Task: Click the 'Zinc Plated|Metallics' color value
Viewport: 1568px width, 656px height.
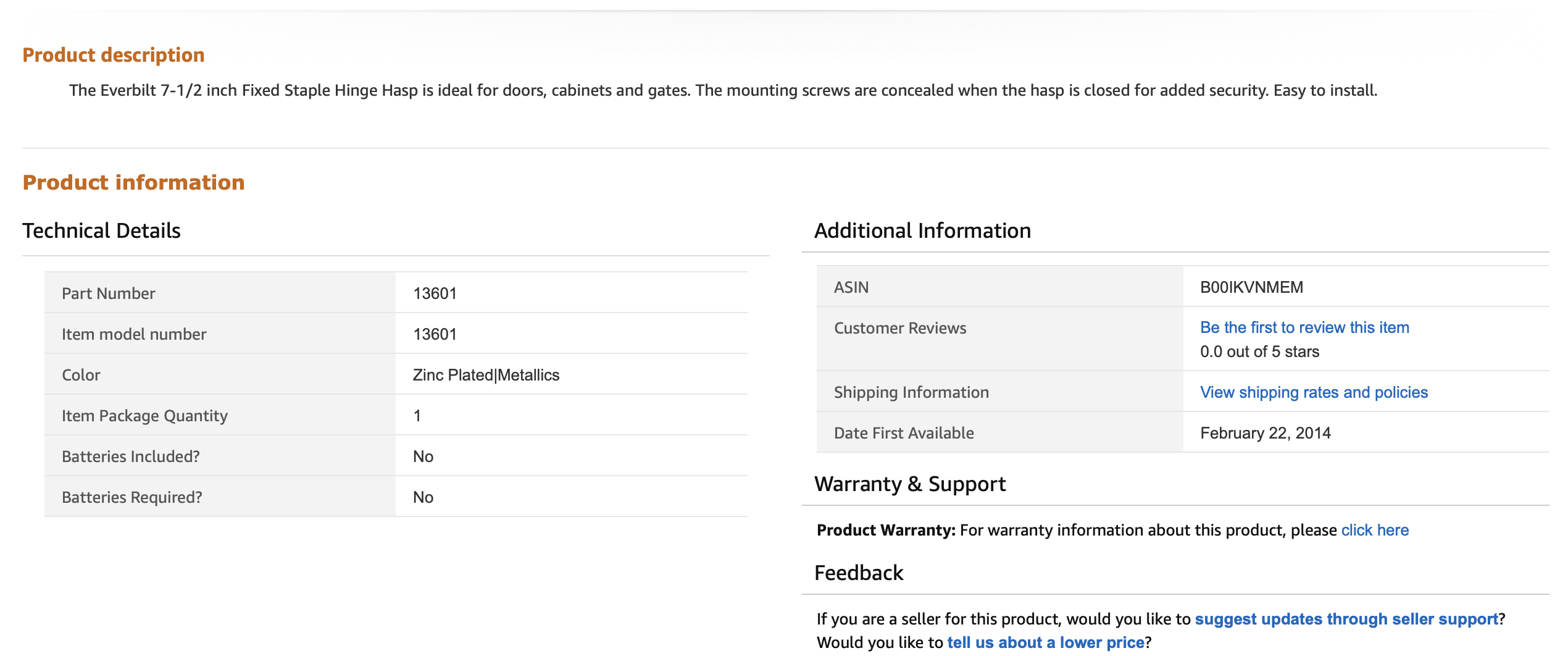Action: tap(486, 375)
